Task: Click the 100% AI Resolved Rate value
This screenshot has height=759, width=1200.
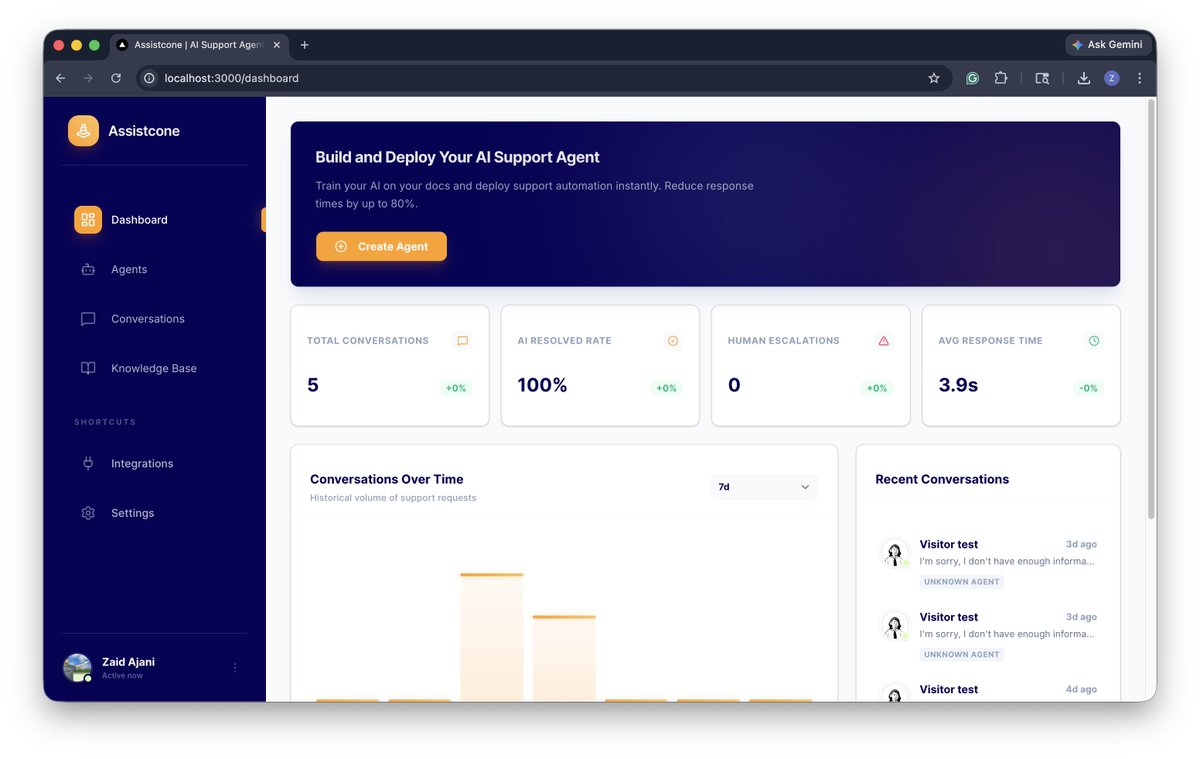Action: click(x=542, y=385)
